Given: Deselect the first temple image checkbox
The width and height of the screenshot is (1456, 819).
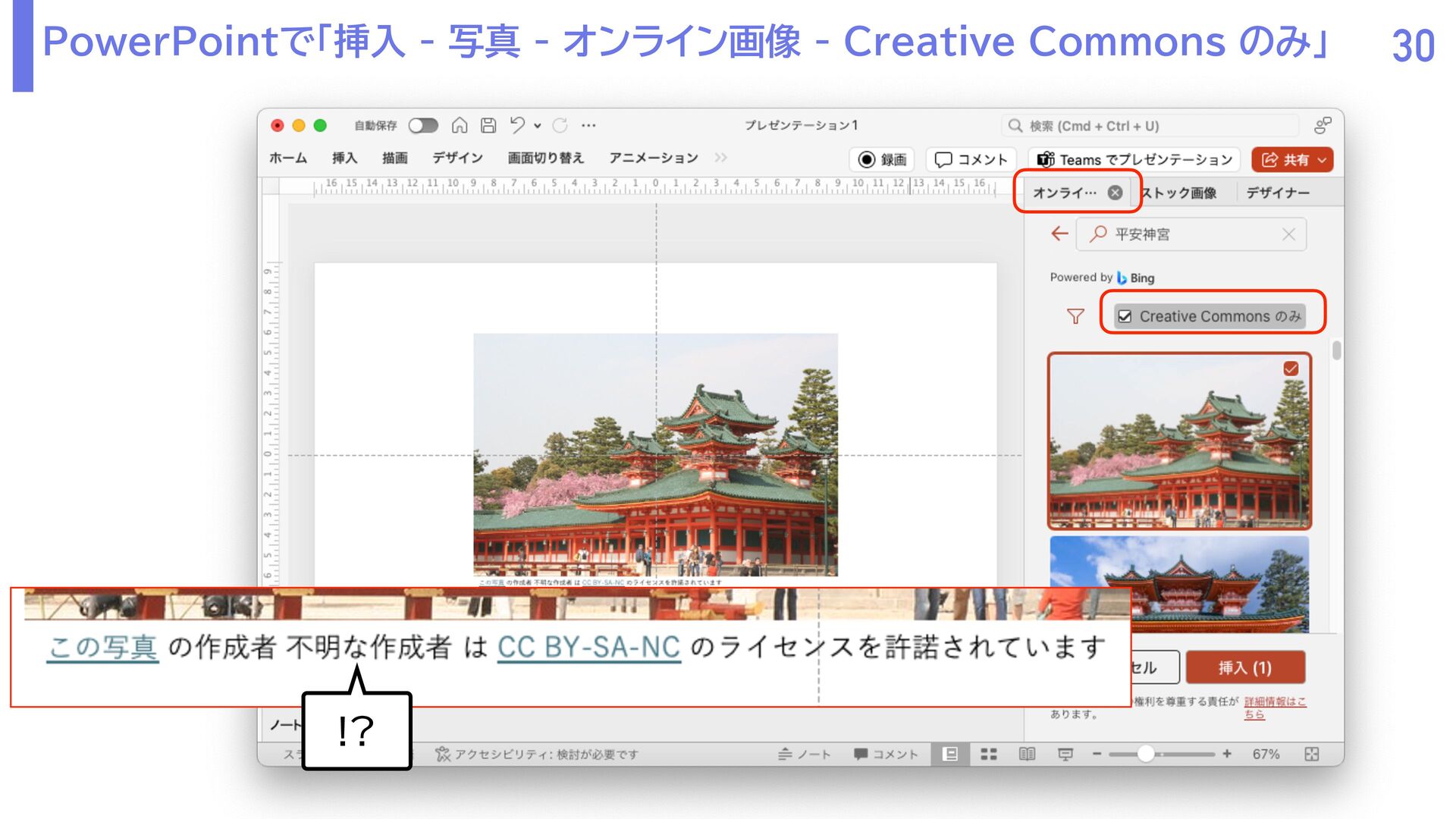Looking at the screenshot, I should [x=1291, y=369].
